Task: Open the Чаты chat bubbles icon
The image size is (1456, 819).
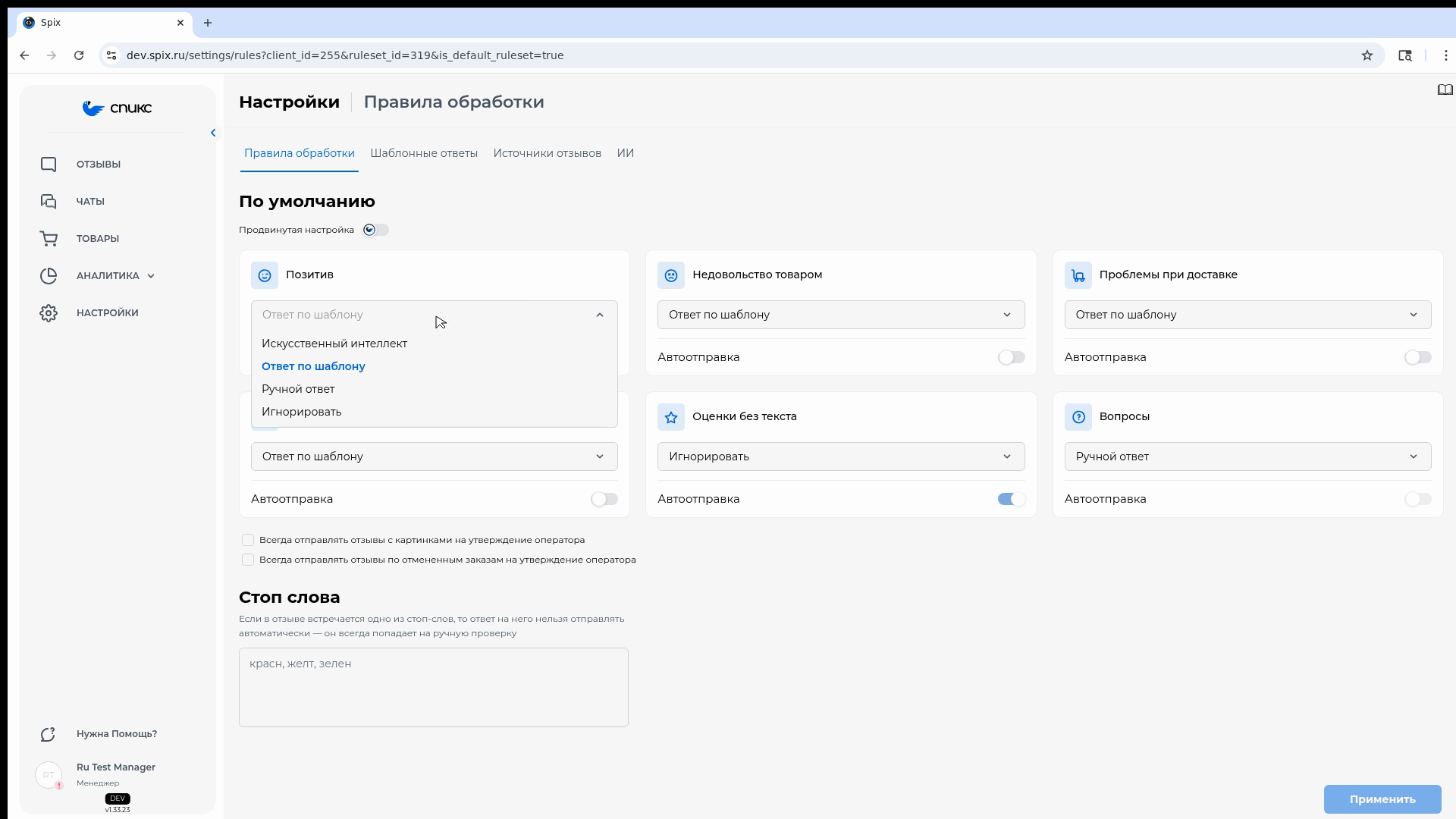Action: click(x=49, y=202)
